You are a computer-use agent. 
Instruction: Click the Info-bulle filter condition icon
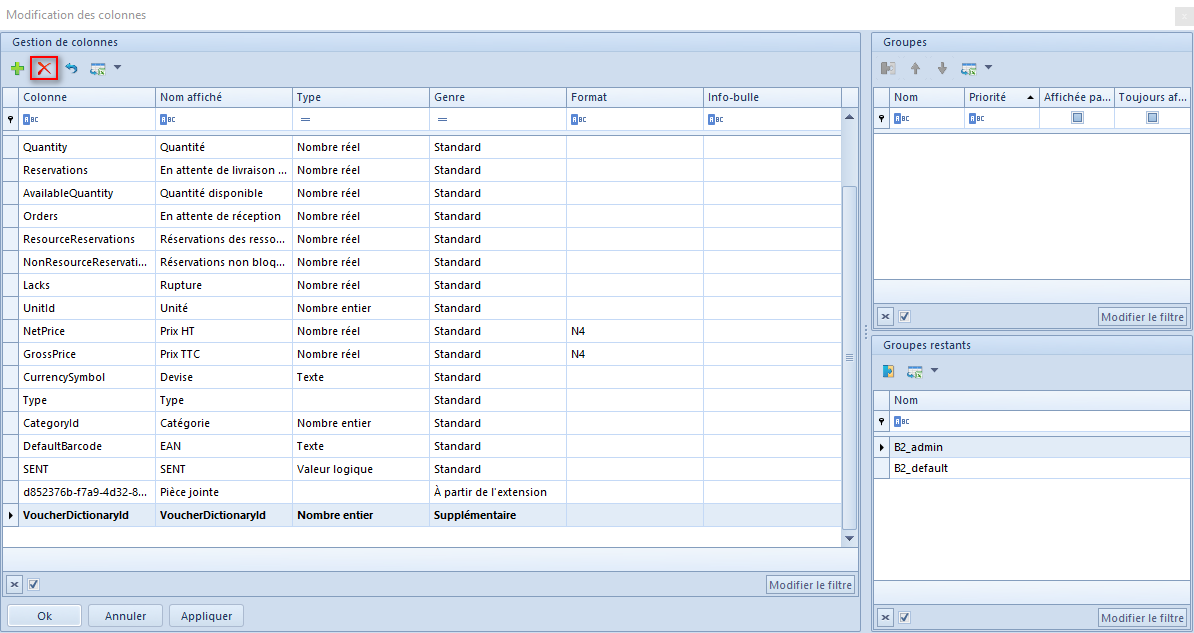(716, 119)
